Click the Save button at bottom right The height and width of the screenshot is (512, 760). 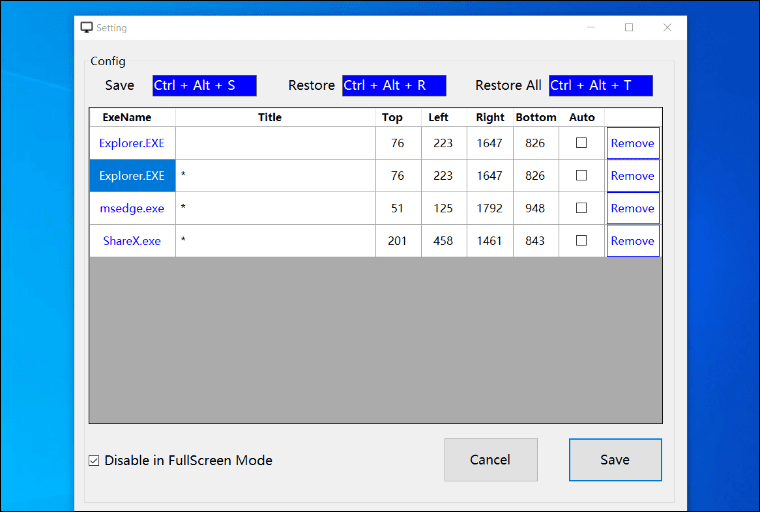pos(615,460)
